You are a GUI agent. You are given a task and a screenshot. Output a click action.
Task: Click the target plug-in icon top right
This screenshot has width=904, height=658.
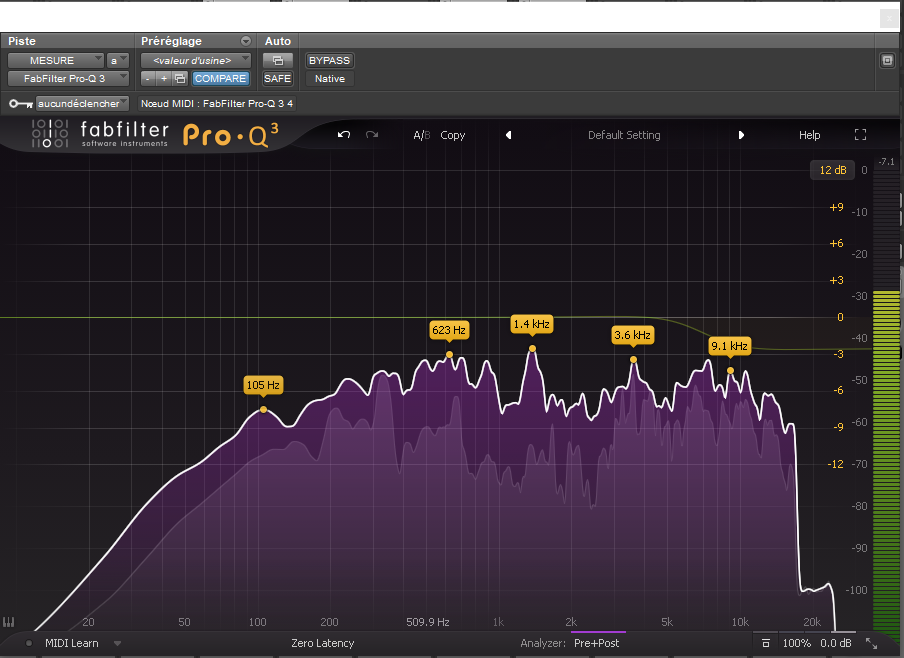coord(887,61)
